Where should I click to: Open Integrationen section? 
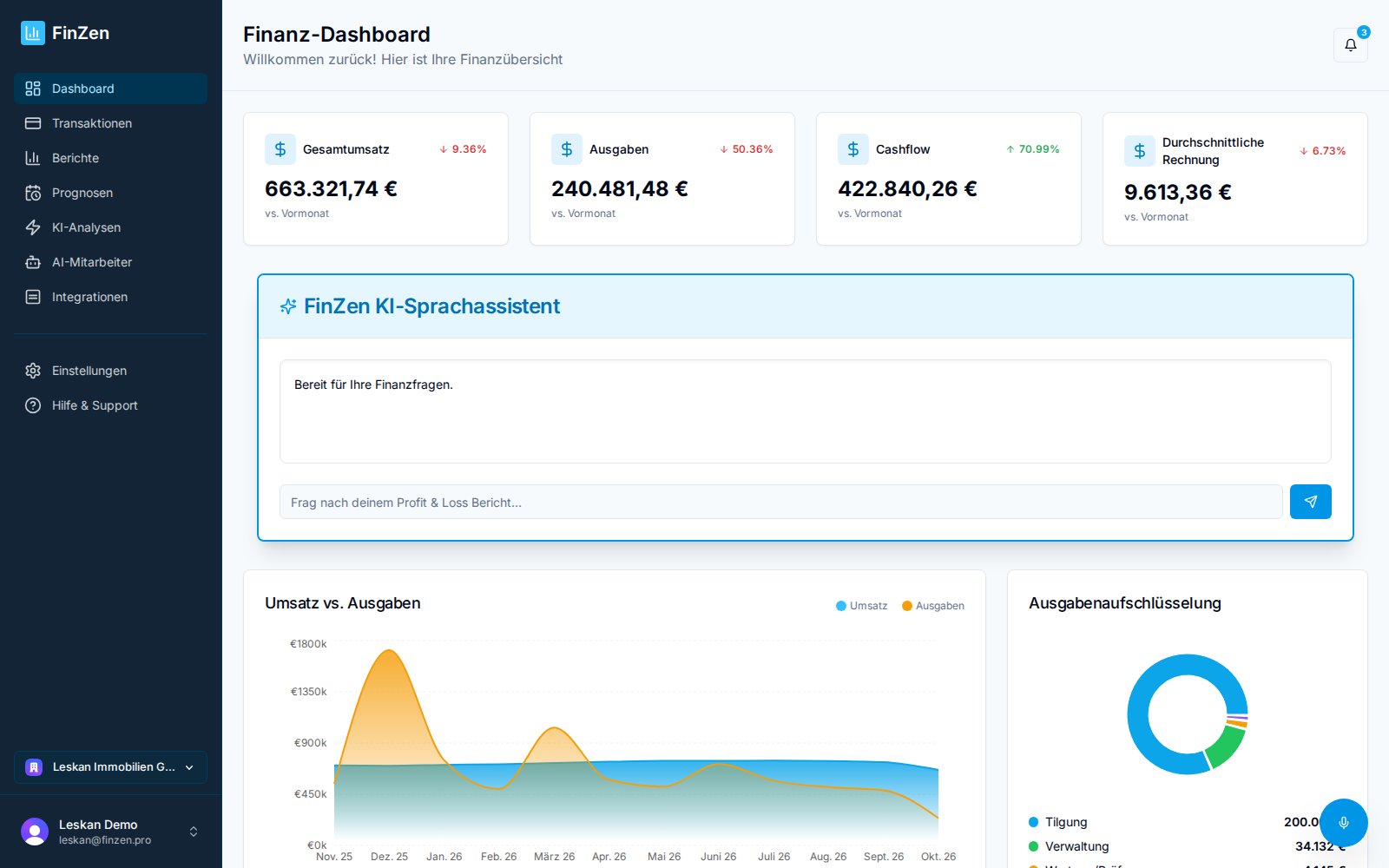[x=110, y=297]
